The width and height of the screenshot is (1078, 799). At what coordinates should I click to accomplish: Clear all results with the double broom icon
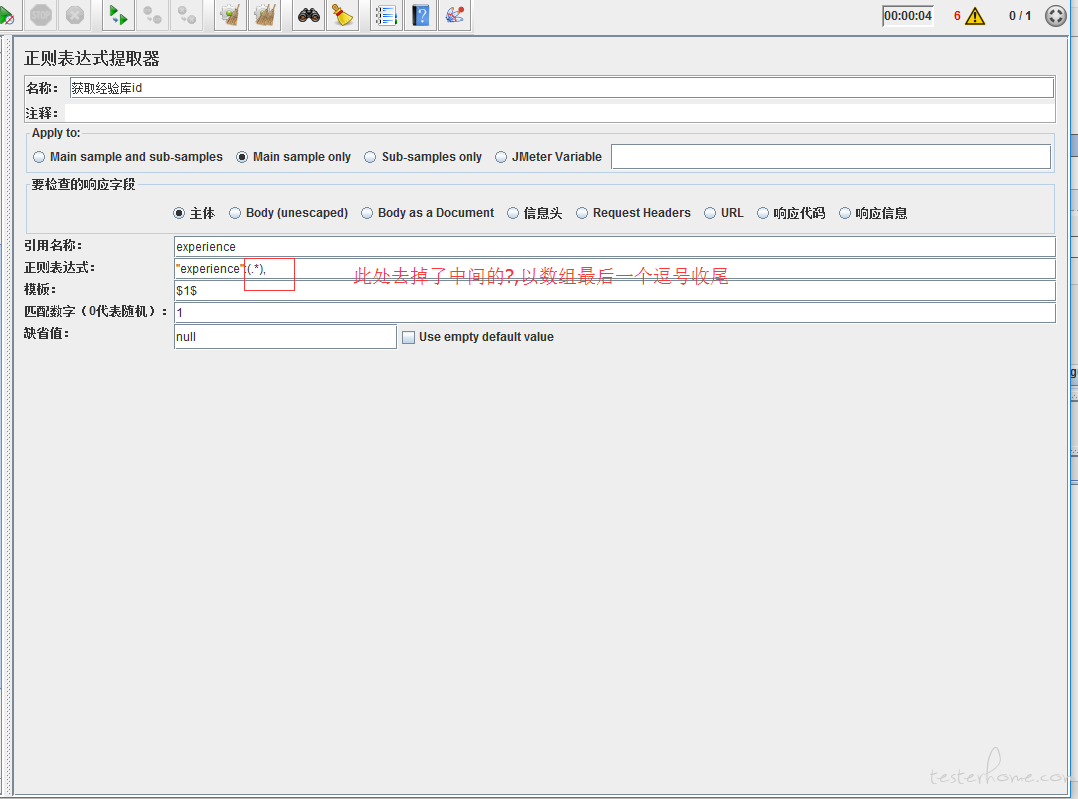[265, 15]
